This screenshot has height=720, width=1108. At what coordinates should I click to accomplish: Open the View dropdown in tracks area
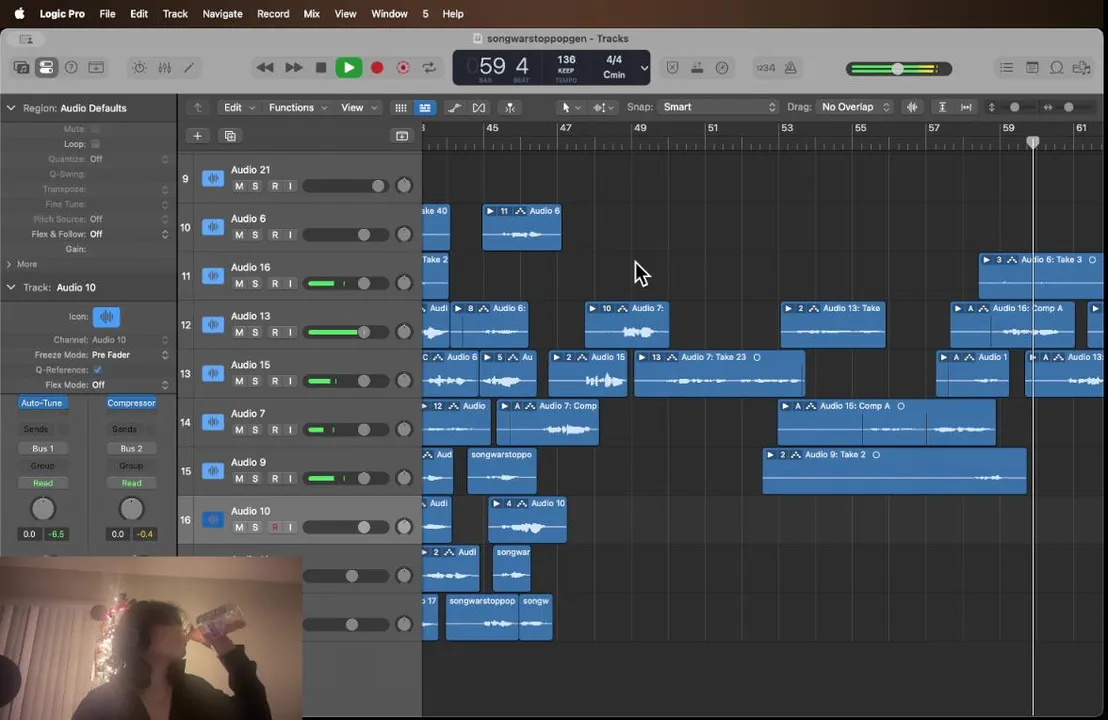358,107
